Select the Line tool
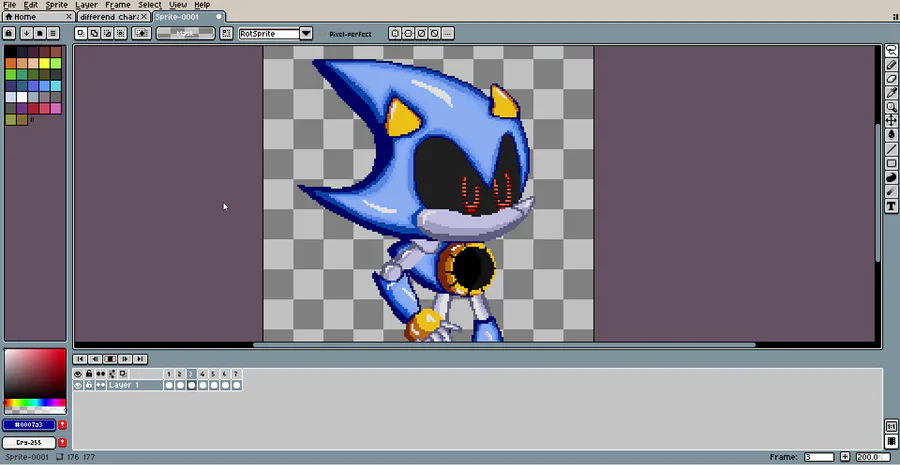The height and width of the screenshot is (465, 900). pos(891,149)
